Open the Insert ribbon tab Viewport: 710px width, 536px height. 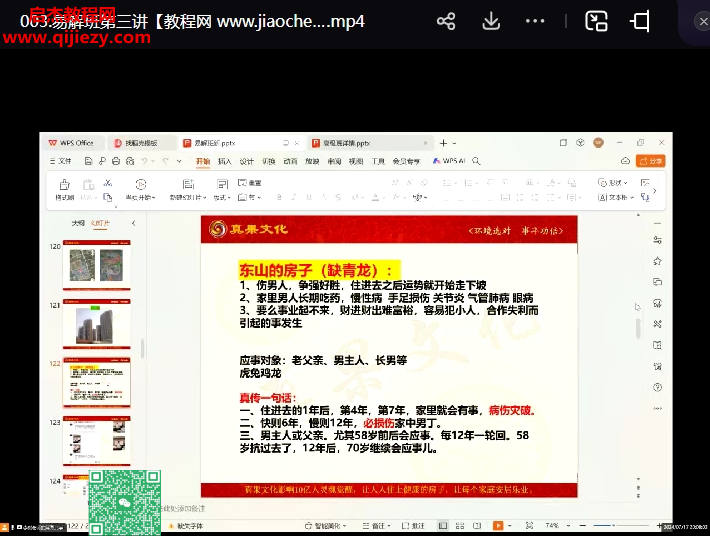[x=225, y=161]
